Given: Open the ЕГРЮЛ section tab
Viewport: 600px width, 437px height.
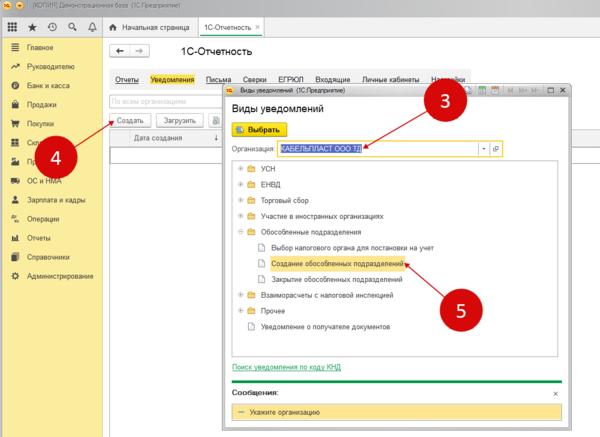Looking at the screenshot, I should pos(291,80).
